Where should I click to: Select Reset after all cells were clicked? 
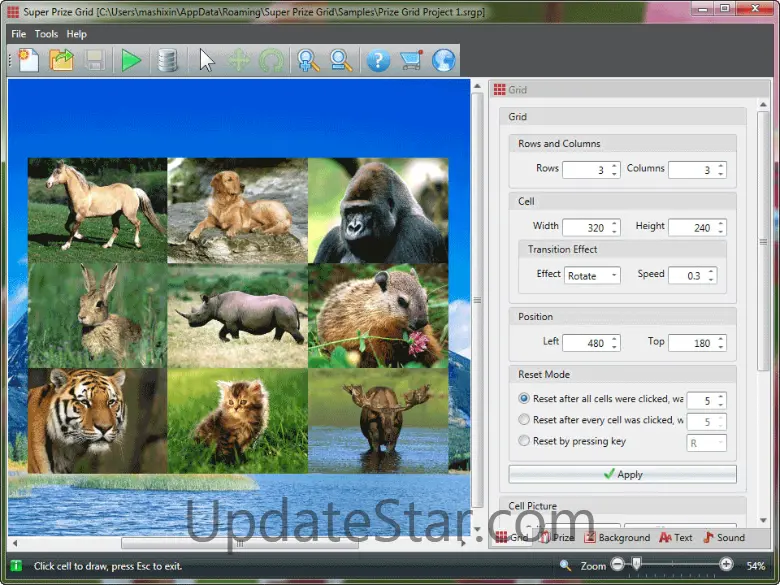click(524, 399)
